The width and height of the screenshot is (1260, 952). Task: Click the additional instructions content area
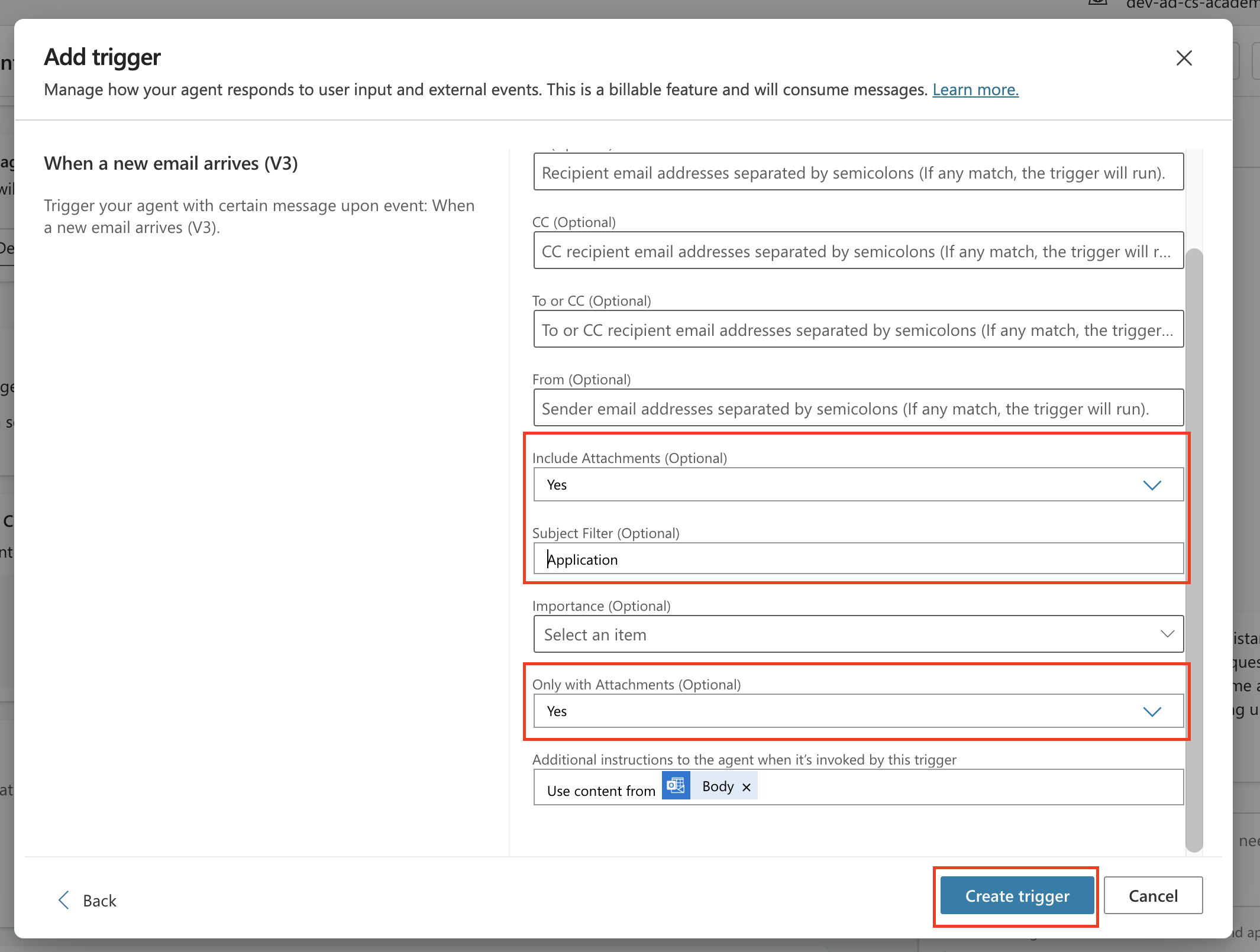pos(946,787)
